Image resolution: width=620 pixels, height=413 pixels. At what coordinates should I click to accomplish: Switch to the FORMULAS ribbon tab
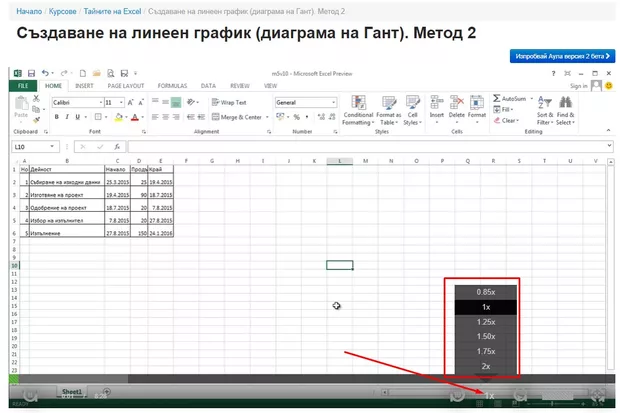(172, 86)
